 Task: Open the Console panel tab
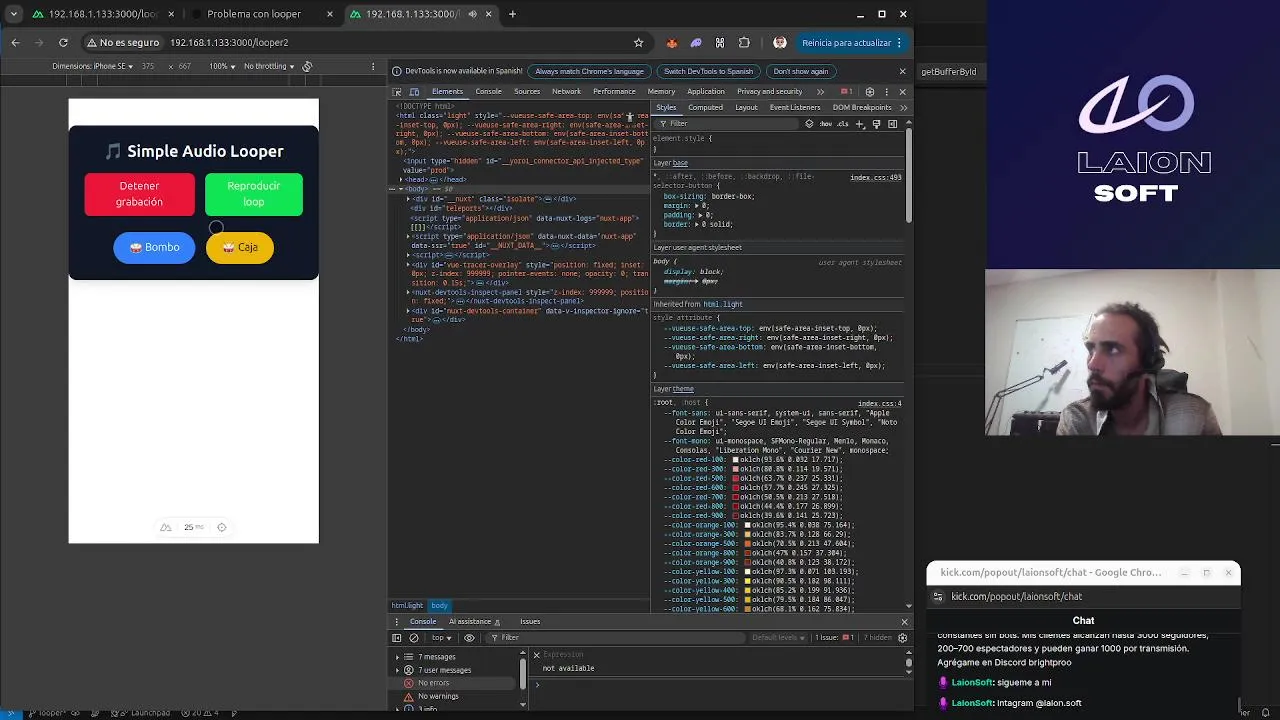pyautogui.click(x=488, y=91)
